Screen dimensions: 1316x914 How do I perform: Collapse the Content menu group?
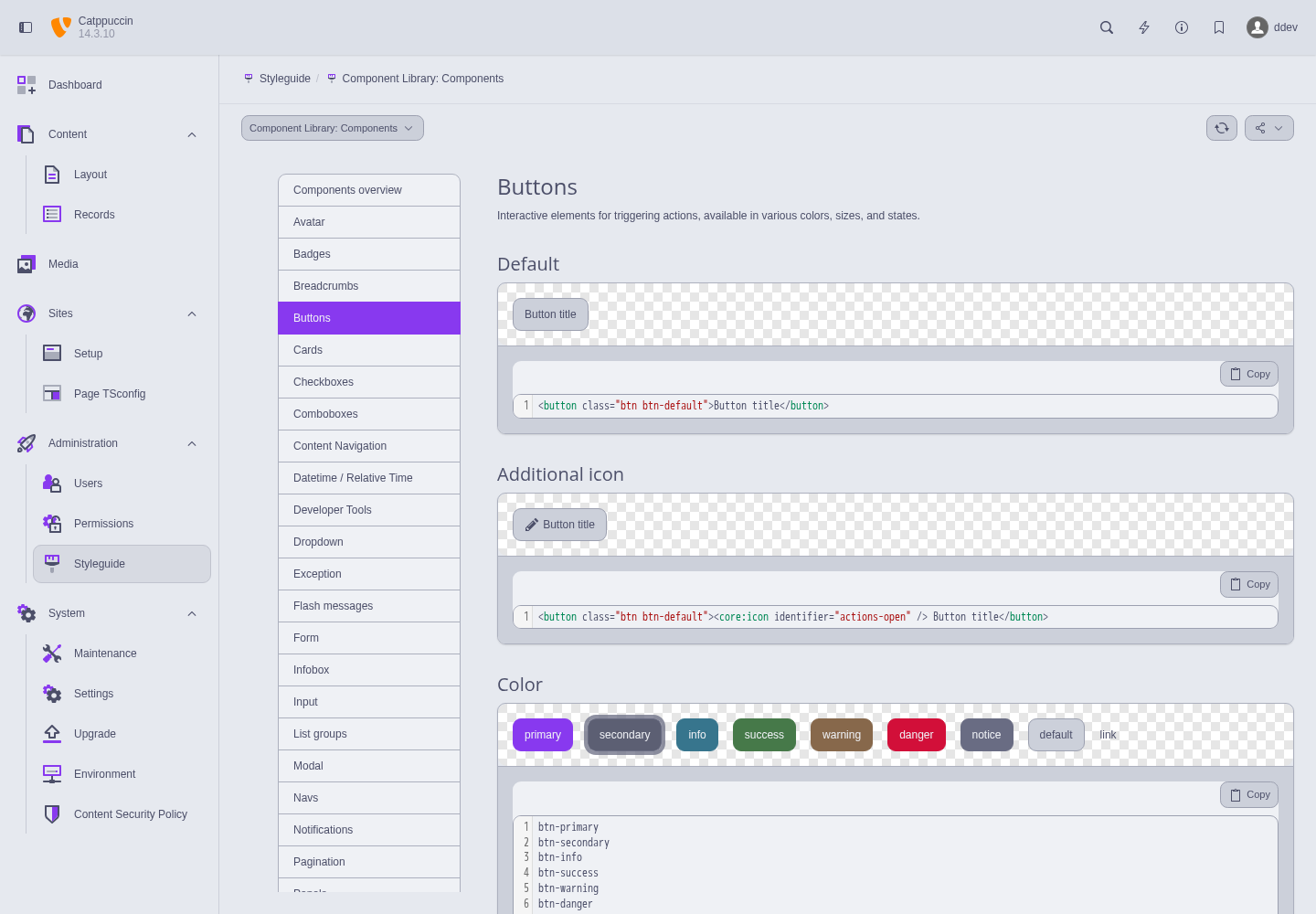(x=192, y=134)
